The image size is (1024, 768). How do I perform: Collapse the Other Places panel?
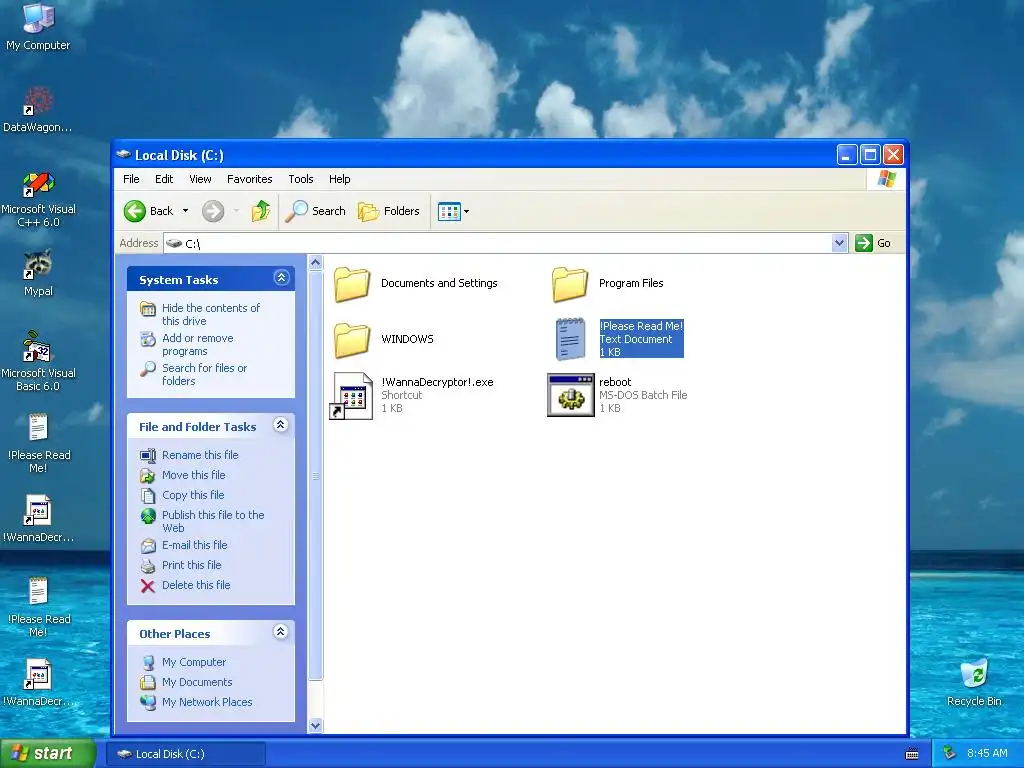point(281,632)
